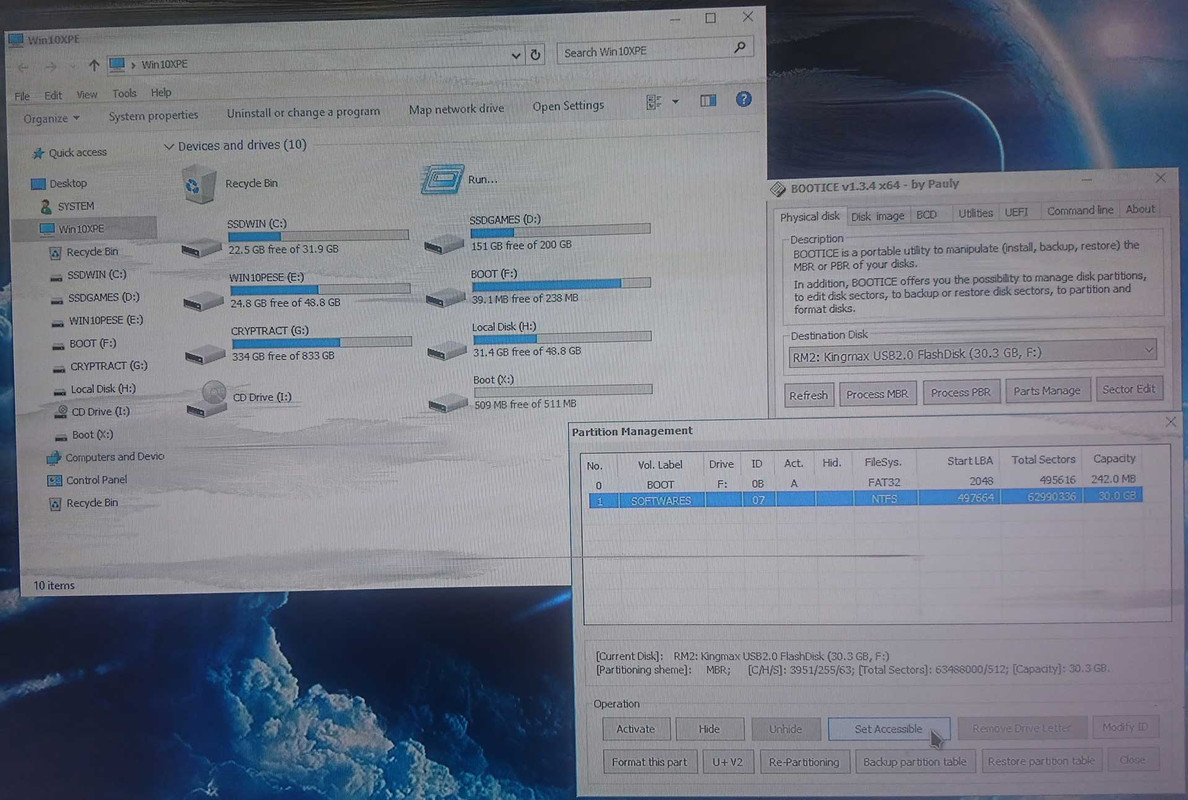Open the Organize dropdown

[52, 119]
